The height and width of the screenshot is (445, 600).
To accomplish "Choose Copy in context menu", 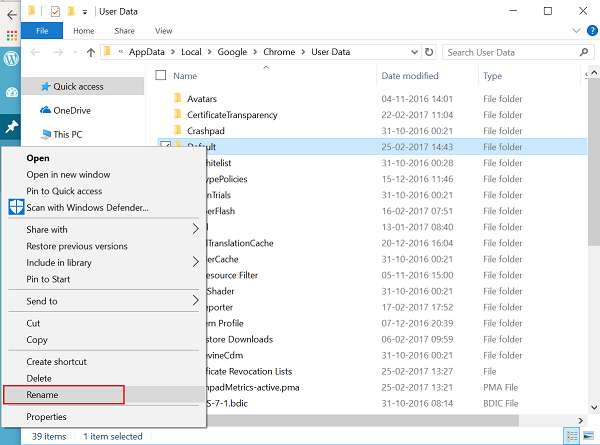I will pos(37,340).
